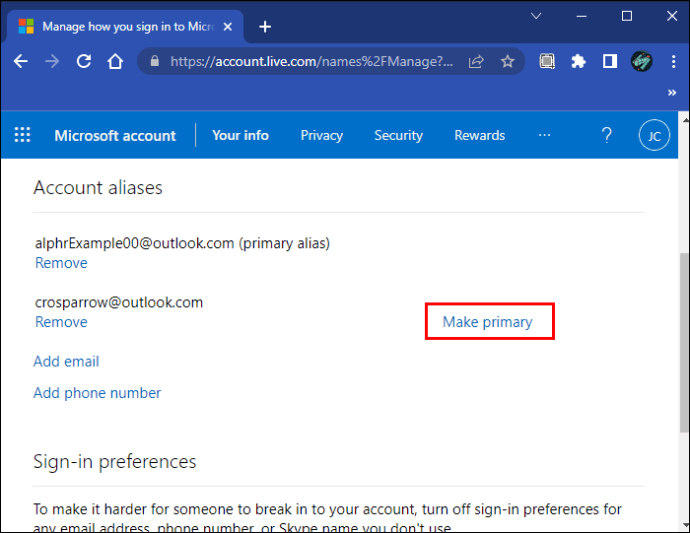Click the Help question mark icon
The height and width of the screenshot is (533, 690).
(606, 135)
